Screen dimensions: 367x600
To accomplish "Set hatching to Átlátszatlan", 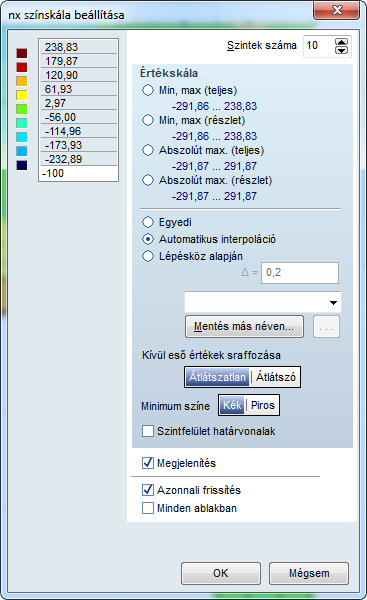I will pyautogui.click(x=217, y=377).
